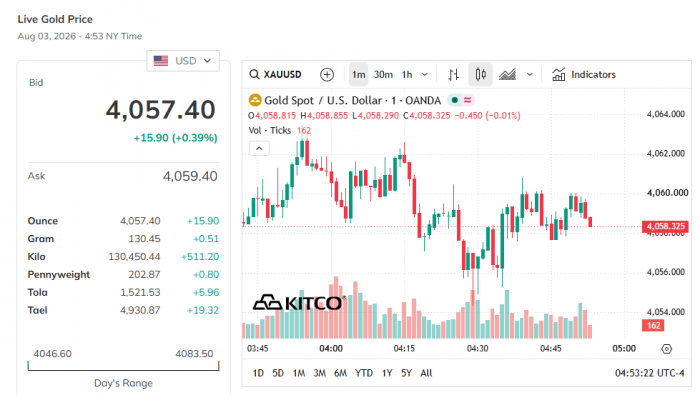Select the 1h interval
The image size is (700, 395).
coord(407,75)
